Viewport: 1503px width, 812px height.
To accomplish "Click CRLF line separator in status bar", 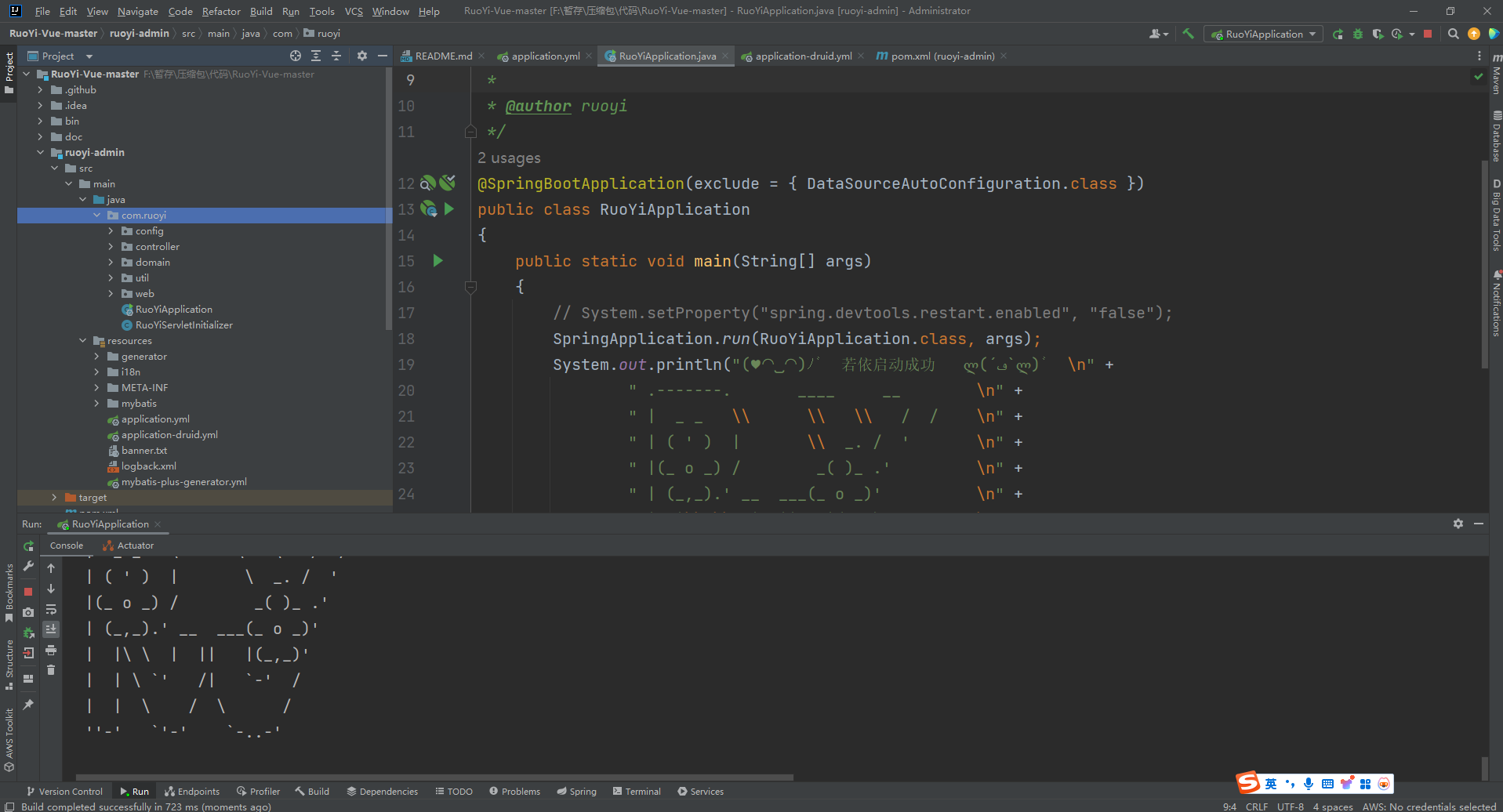I will click(x=1256, y=806).
